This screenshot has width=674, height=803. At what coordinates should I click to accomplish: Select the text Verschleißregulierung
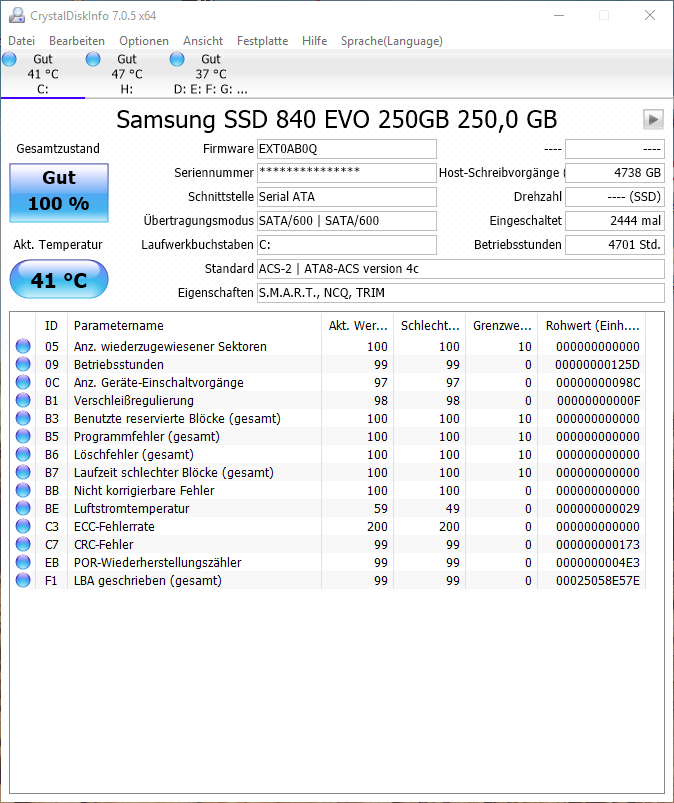click(134, 400)
